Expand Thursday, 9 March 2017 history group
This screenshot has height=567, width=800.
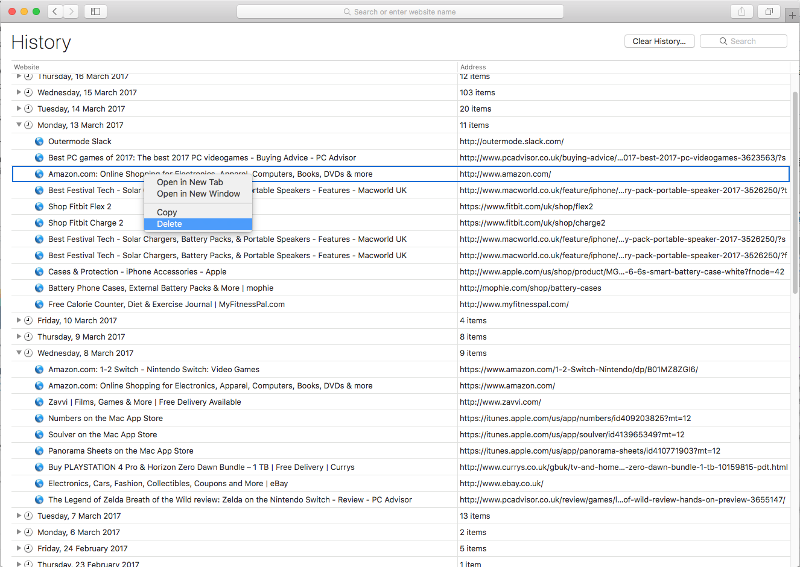(x=19, y=337)
